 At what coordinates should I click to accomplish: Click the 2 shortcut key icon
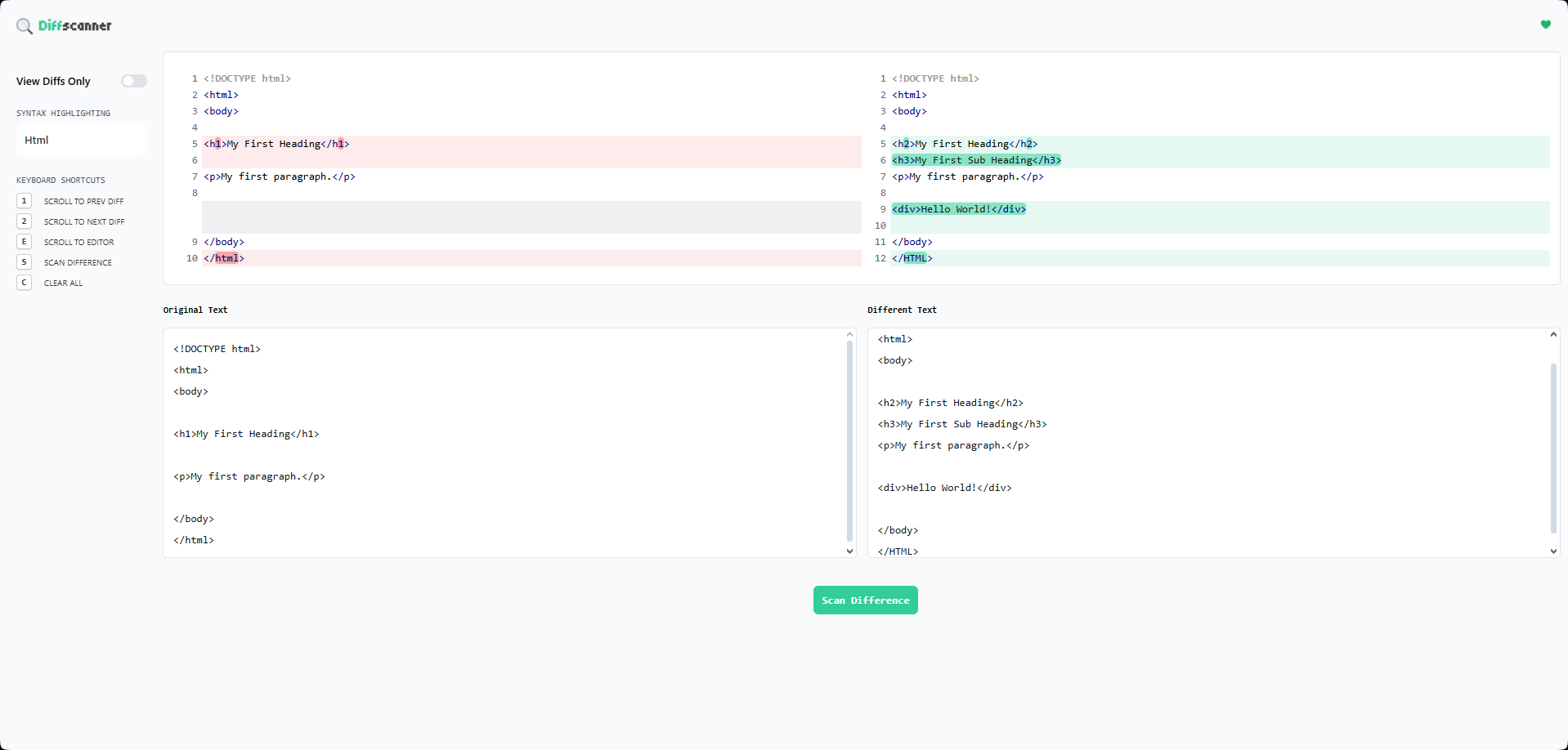[25, 221]
